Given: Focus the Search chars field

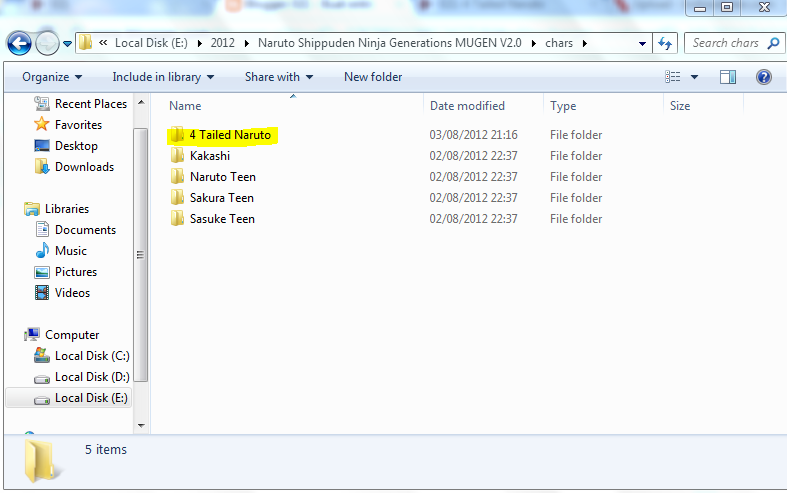Looking at the screenshot, I should pos(725,43).
